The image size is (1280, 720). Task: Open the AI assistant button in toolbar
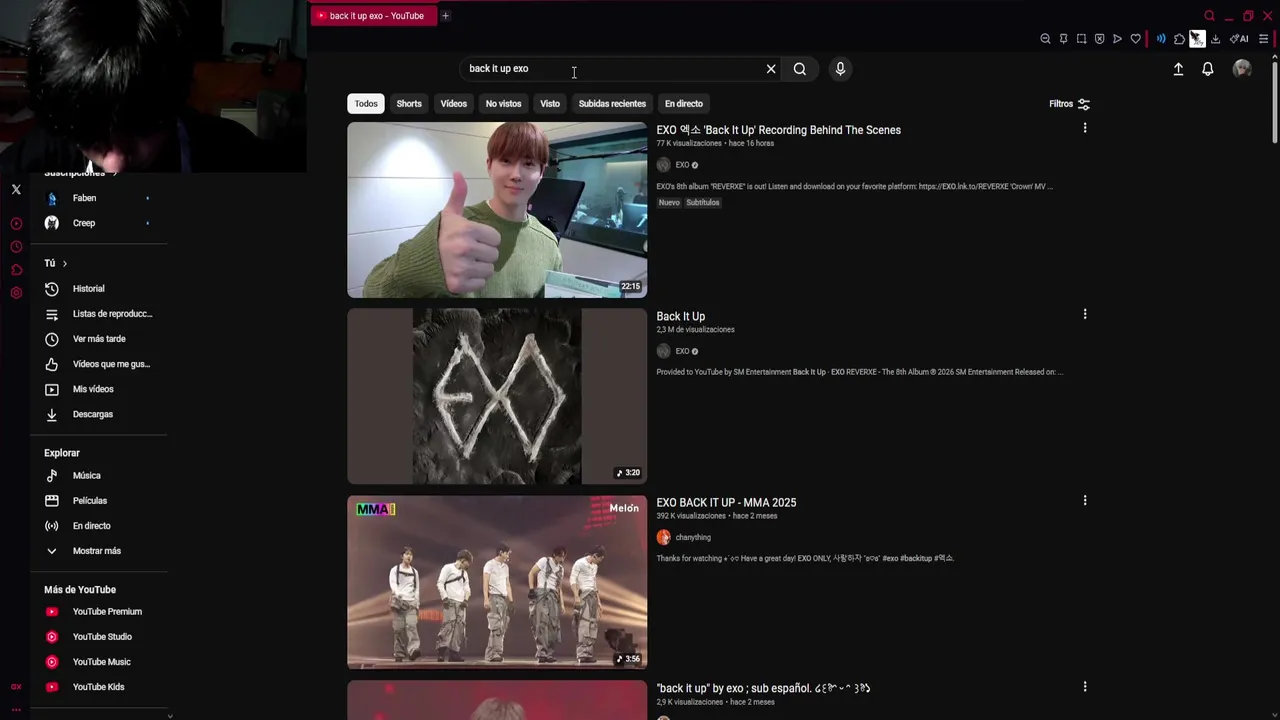tap(1239, 39)
